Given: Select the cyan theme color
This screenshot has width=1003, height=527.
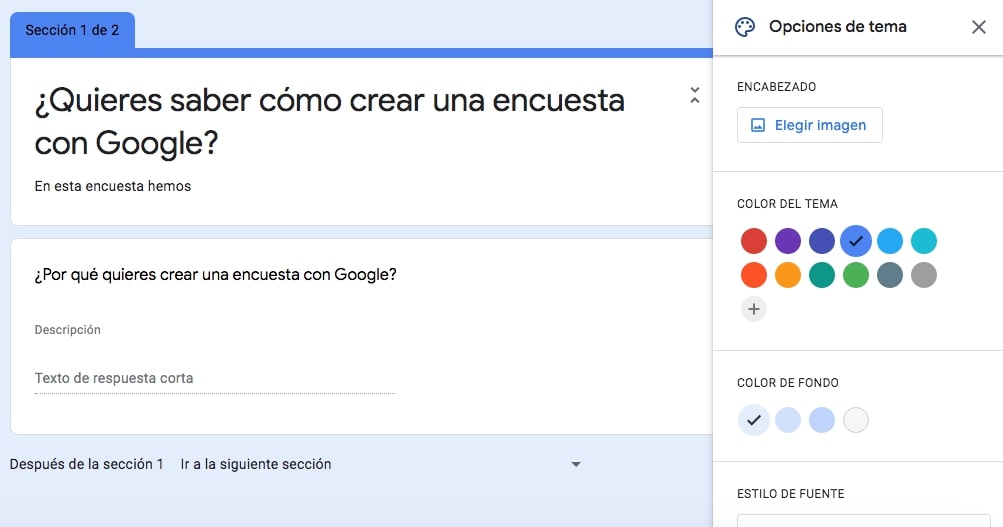Looking at the screenshot, I should tap(924, 241).
